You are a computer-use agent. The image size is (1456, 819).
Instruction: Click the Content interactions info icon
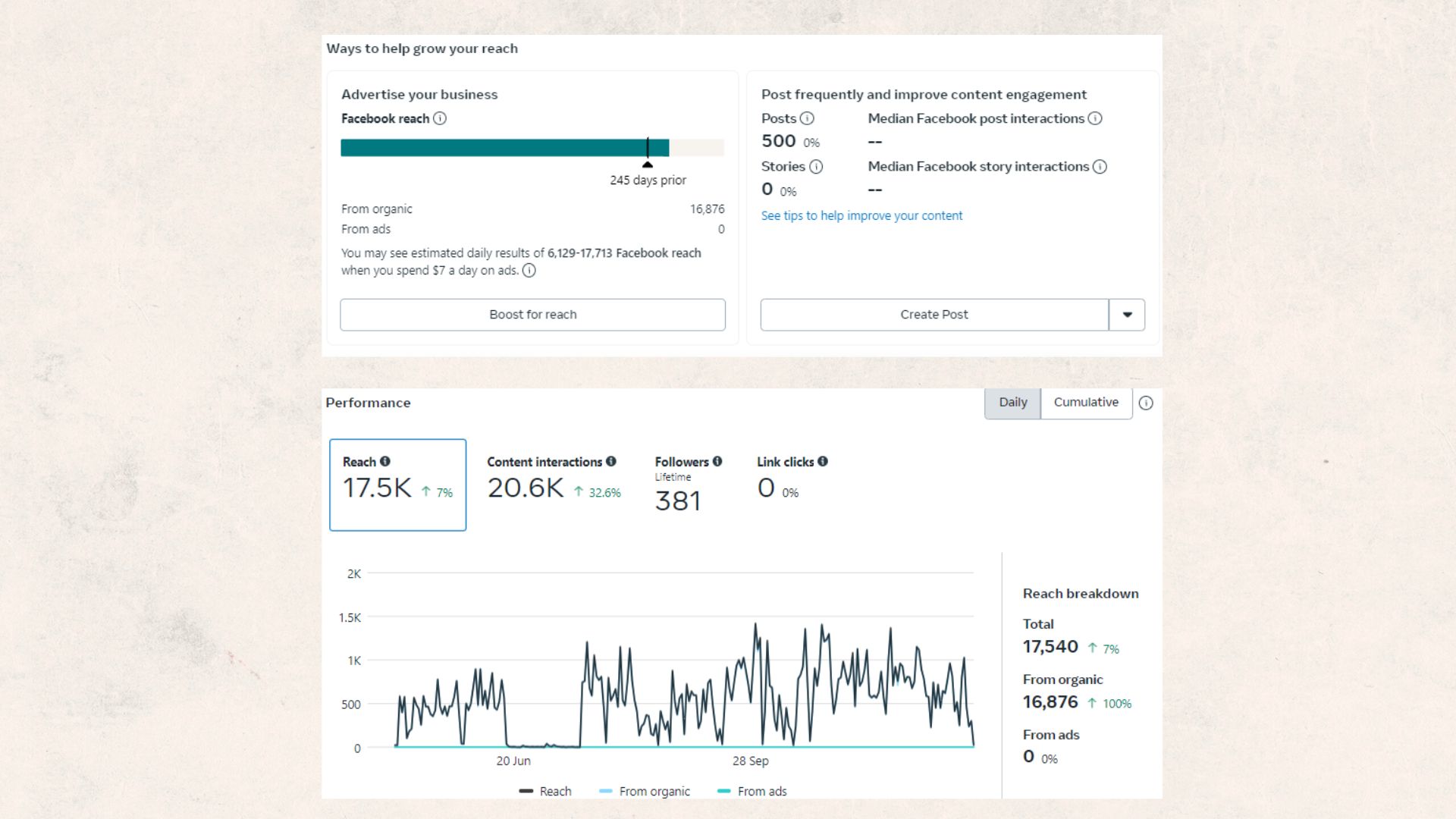[611, 461]
